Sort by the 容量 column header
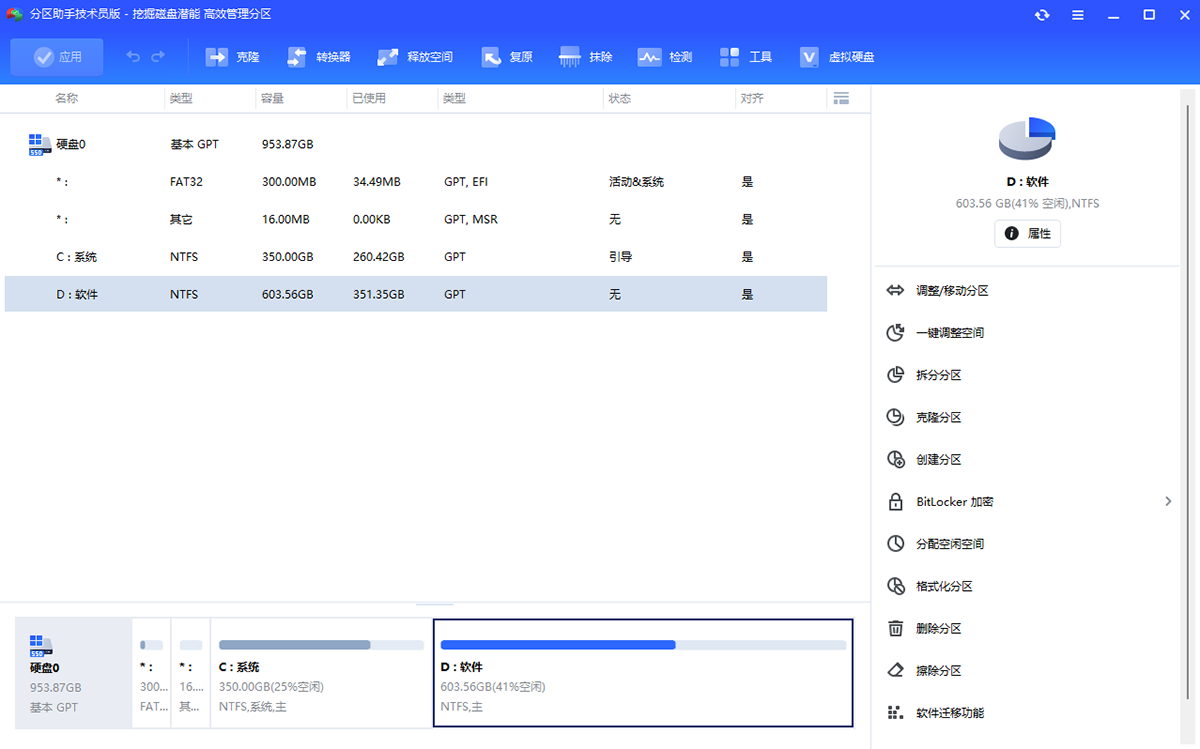1200x749 pixels. click(272, 99)
